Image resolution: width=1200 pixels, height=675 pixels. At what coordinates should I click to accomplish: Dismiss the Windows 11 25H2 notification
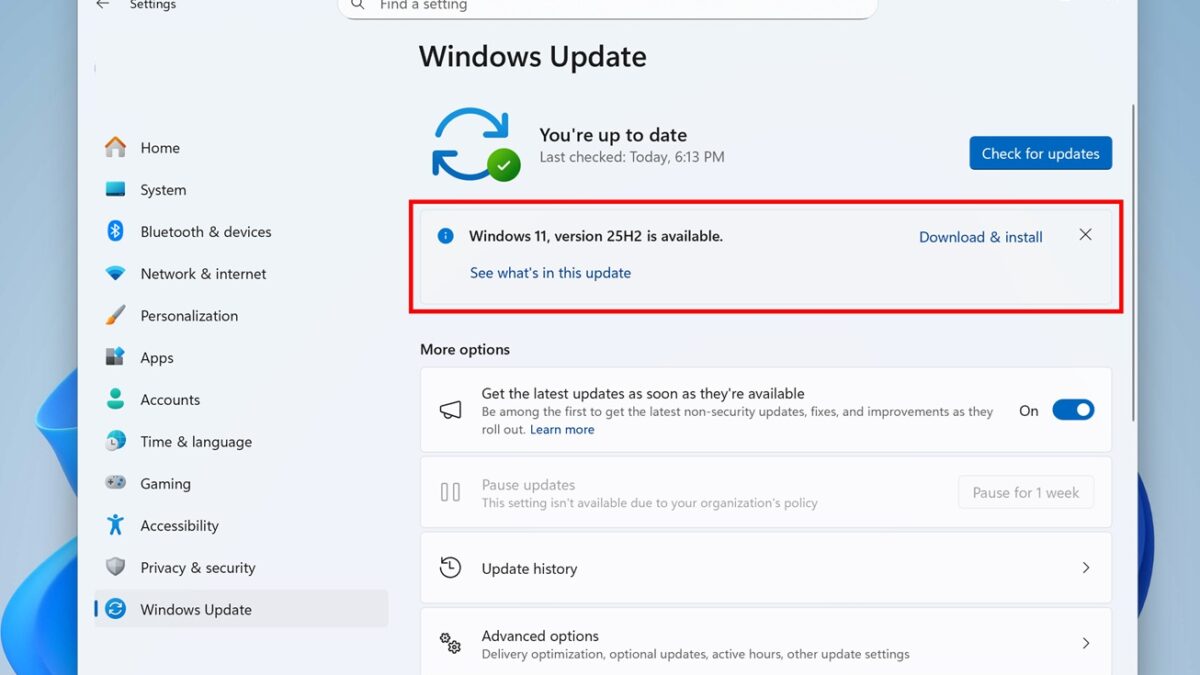coord(1085,235)
